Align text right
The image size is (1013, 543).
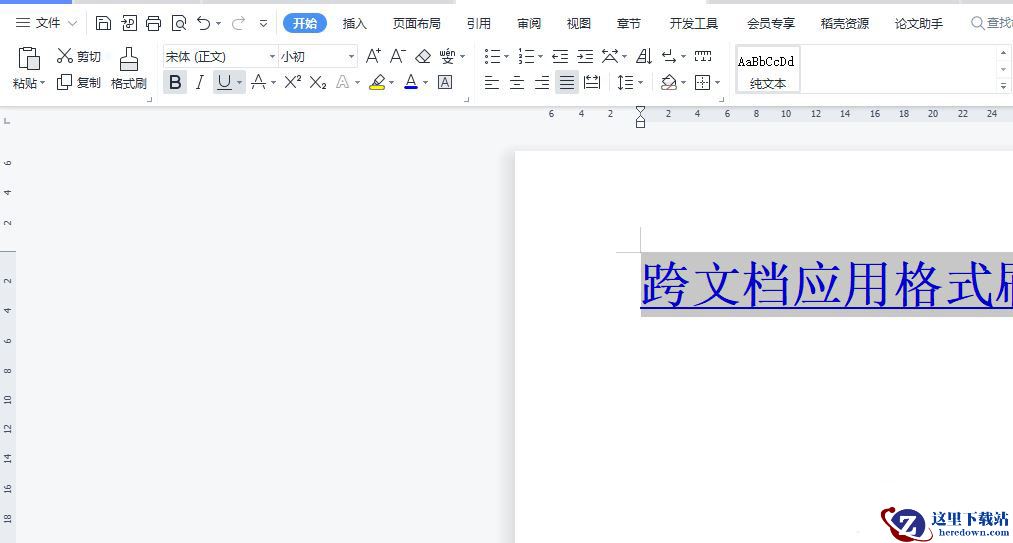542,82
